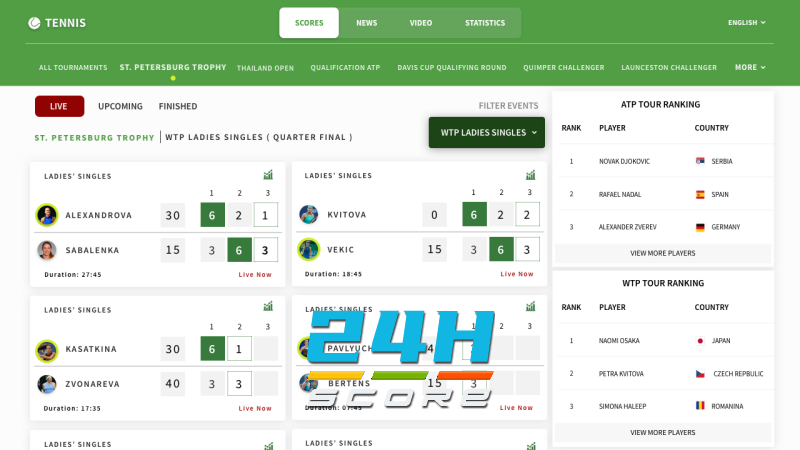The image size is (800, 450).
Task: Select Thailand Open tournament
Action: [265, 68]
